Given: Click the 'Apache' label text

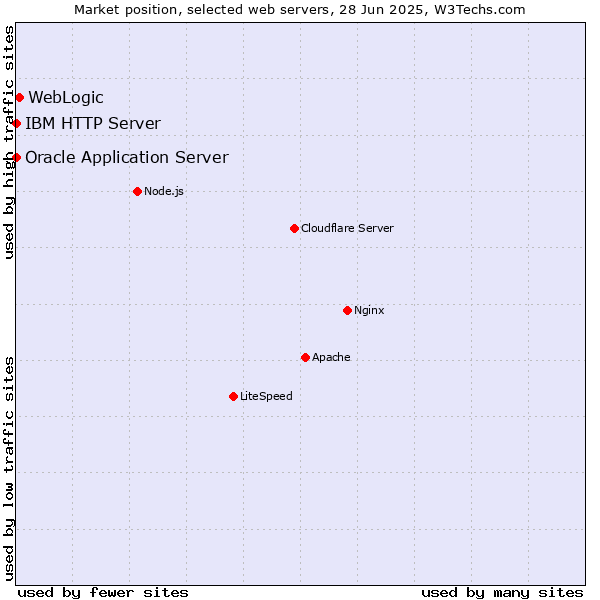Looking at the screenshot, I should [x=331, y=357].
